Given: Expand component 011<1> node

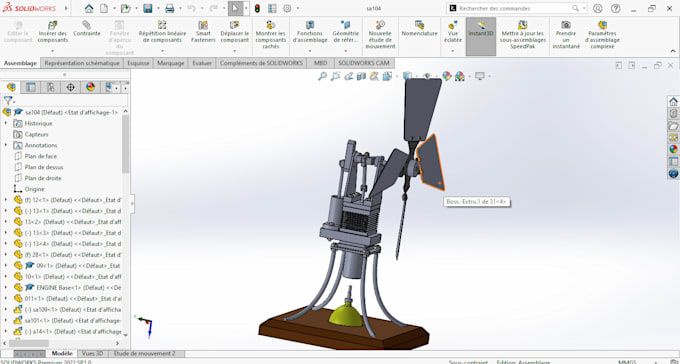Looking at the screenshot, I should click(x=6, y=298).
